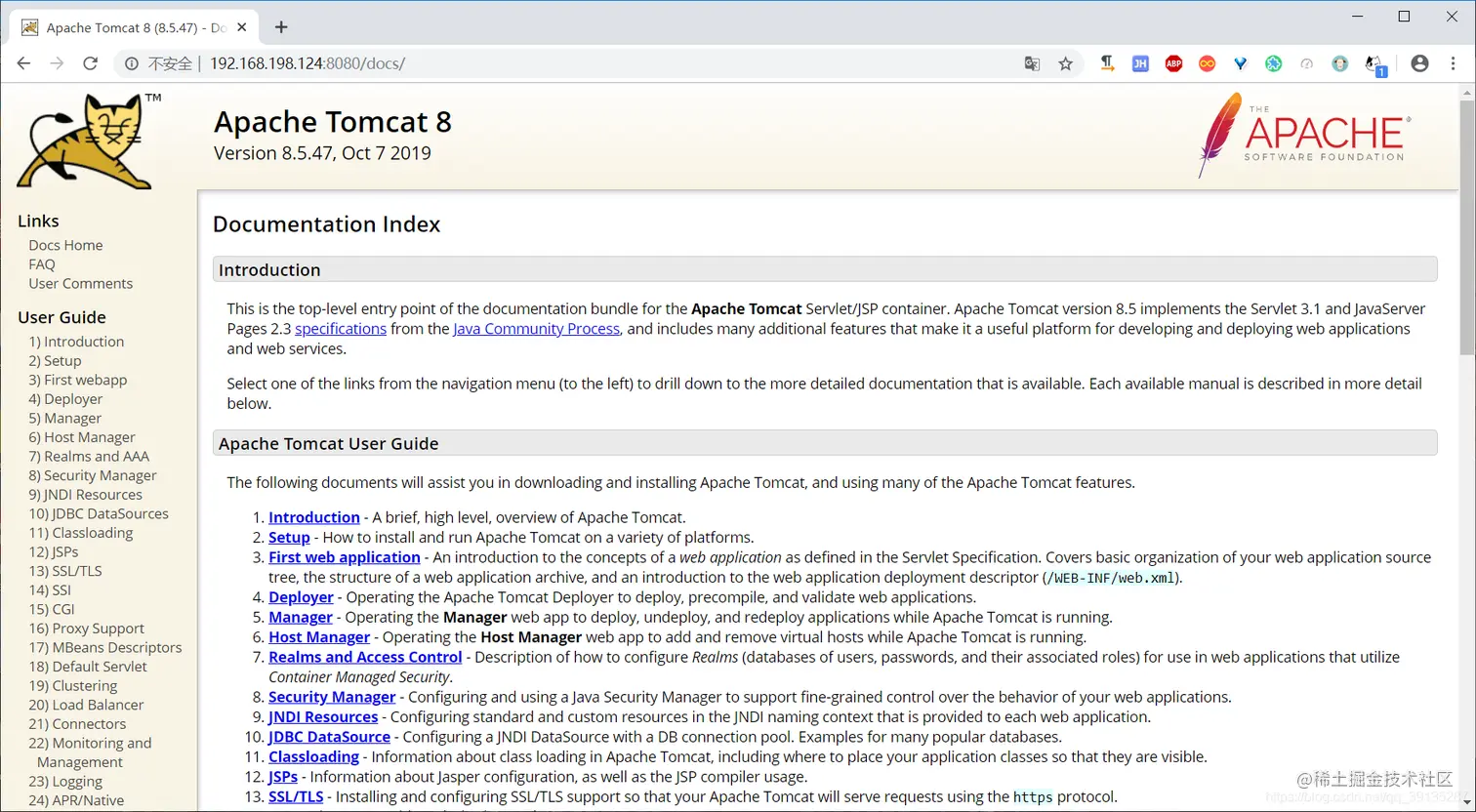1476x812 pixels.
Task: Open FAQ link in sidebar
Action: [x=42, y=264]
